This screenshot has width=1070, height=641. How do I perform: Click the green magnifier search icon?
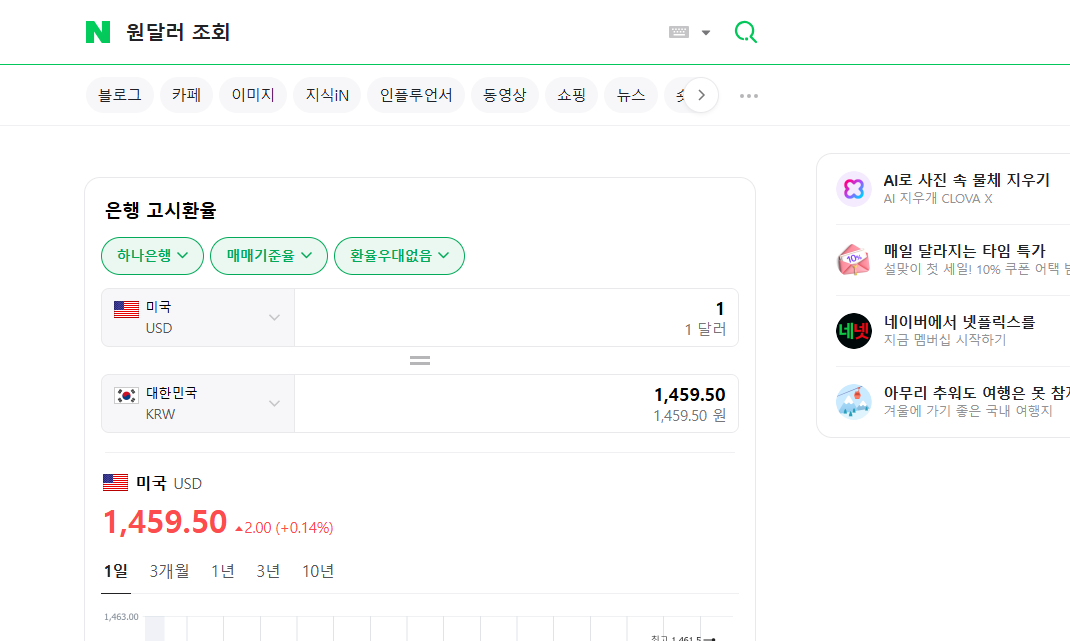click(x=745, y=31)
